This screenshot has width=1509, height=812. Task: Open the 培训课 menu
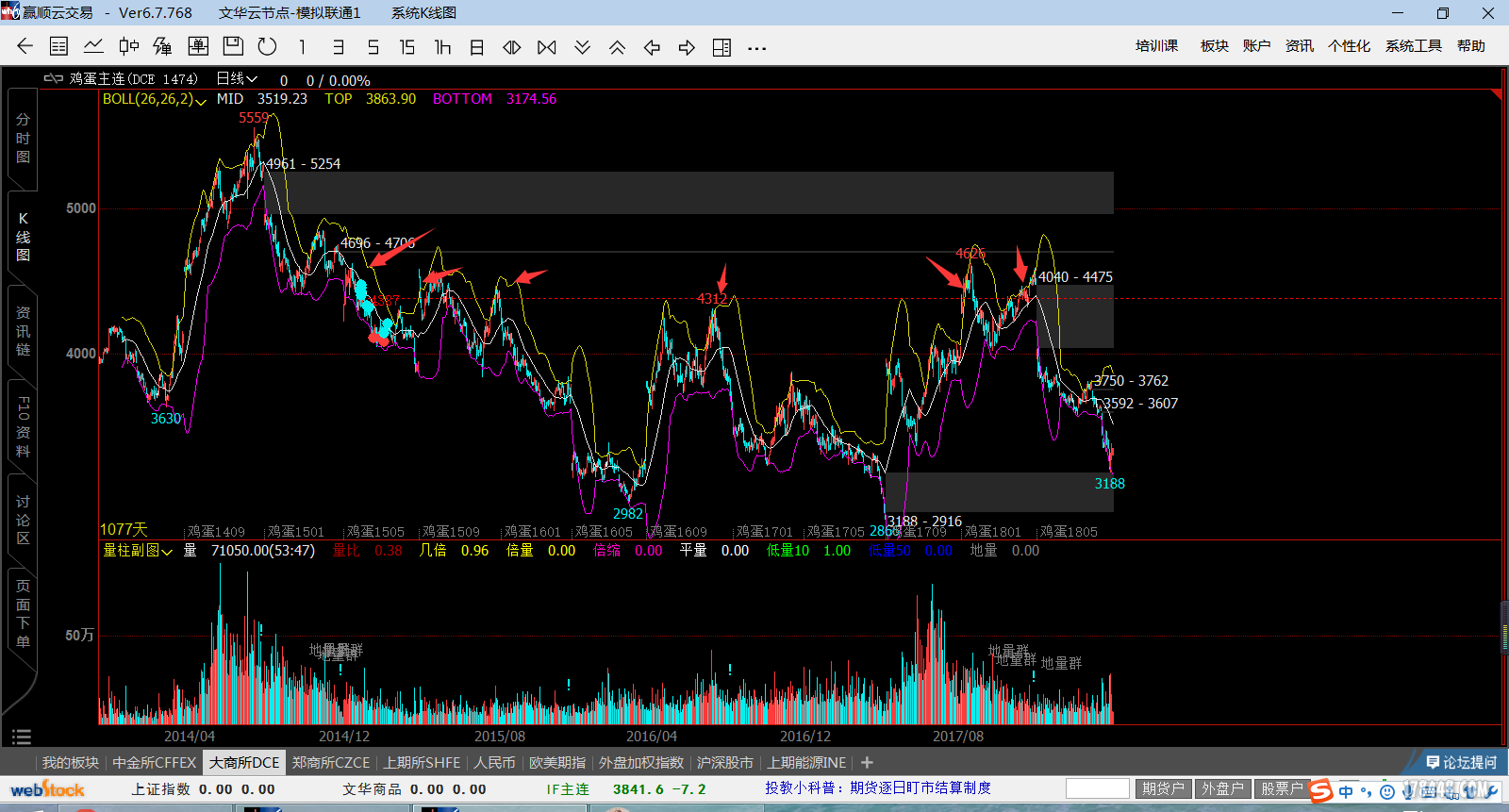(x=1157, y=45)
